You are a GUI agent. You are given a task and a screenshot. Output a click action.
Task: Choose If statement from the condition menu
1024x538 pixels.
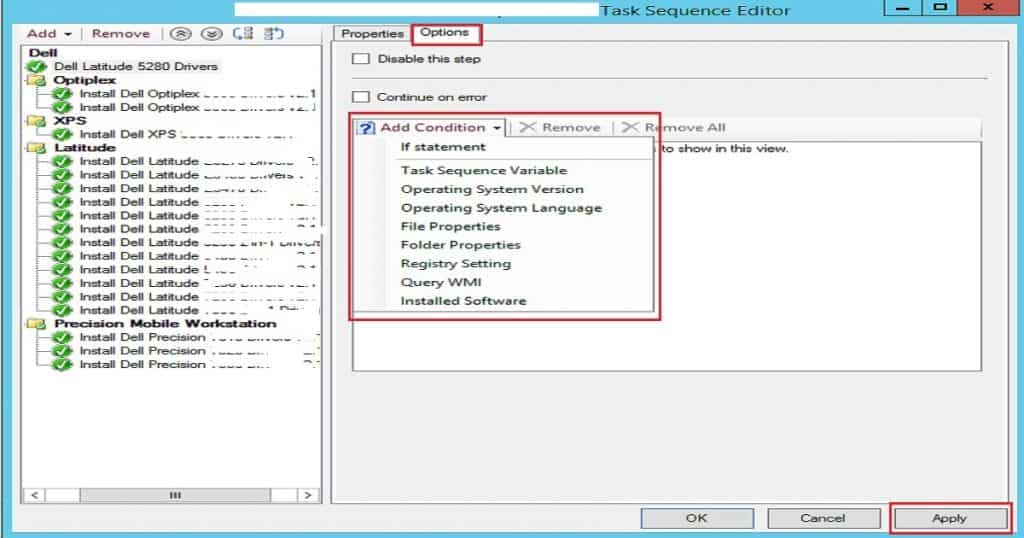(443, 147)
